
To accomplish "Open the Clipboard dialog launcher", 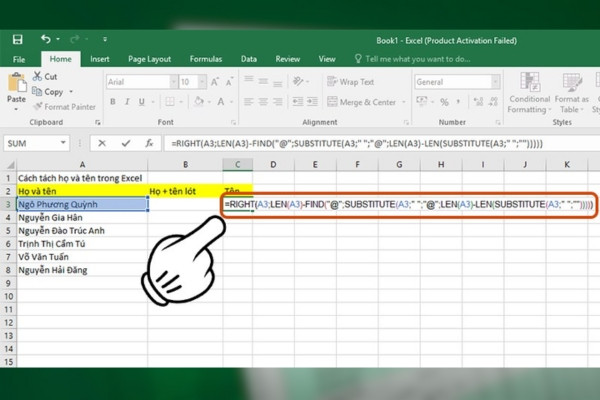I will tap(98, 122).
